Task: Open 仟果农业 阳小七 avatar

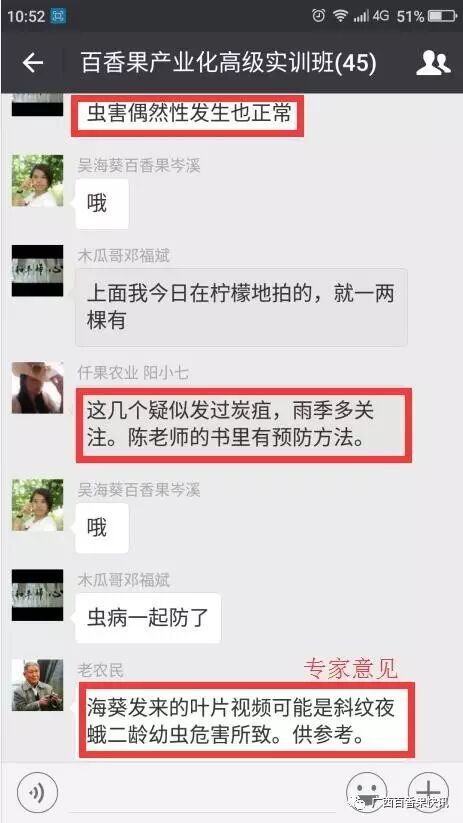Action: tap(37, 387)
